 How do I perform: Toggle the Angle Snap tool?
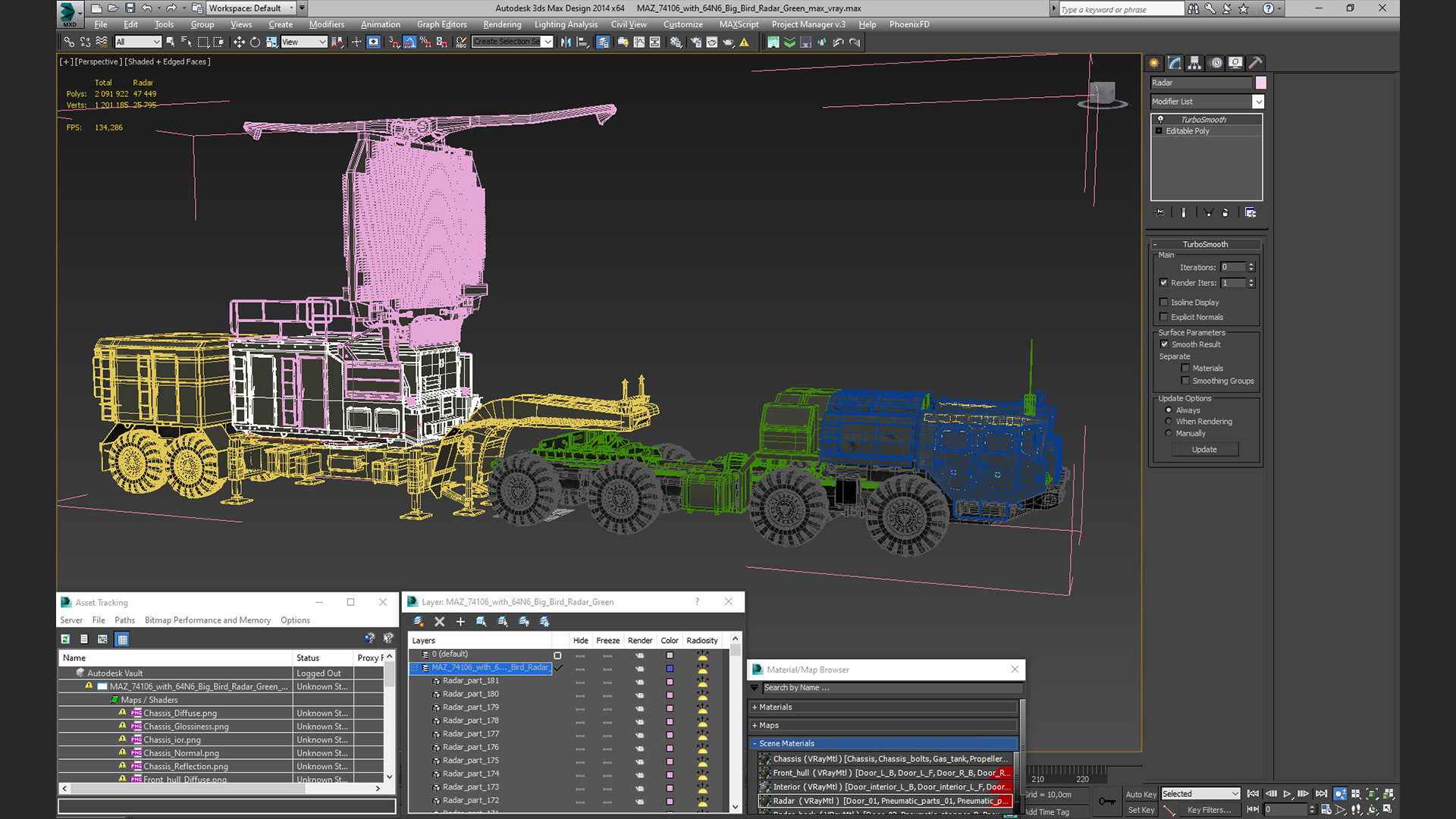tap(409, 42)
